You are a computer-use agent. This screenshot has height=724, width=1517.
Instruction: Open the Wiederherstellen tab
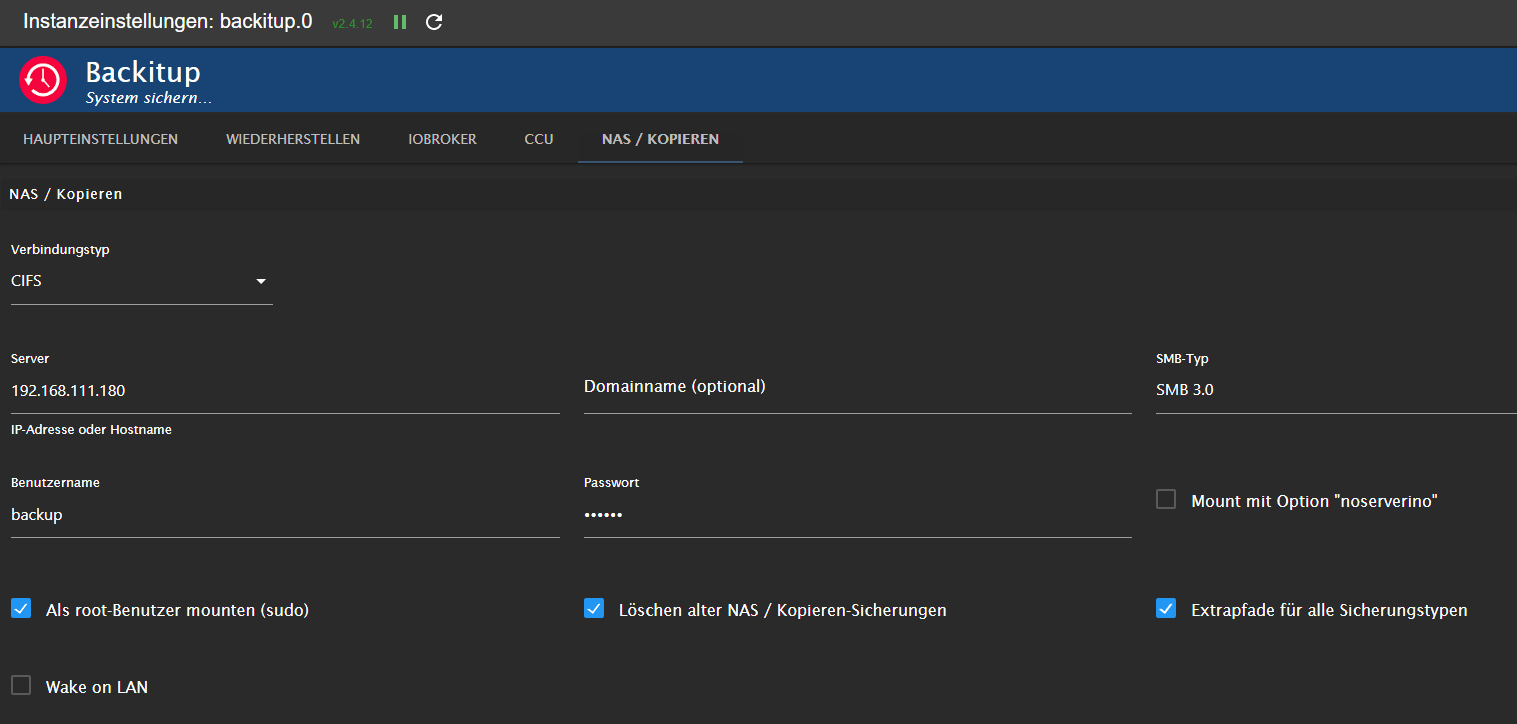(x=292, y=139)
